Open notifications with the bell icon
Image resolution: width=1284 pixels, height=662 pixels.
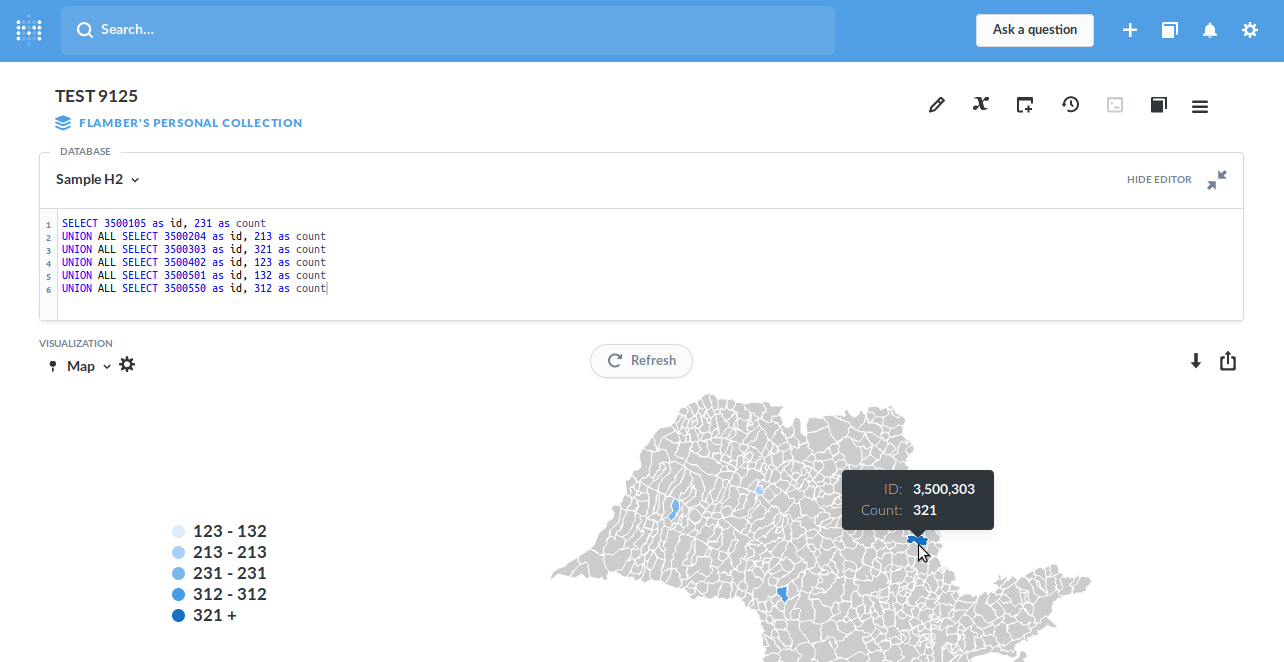pos(1209,30)
